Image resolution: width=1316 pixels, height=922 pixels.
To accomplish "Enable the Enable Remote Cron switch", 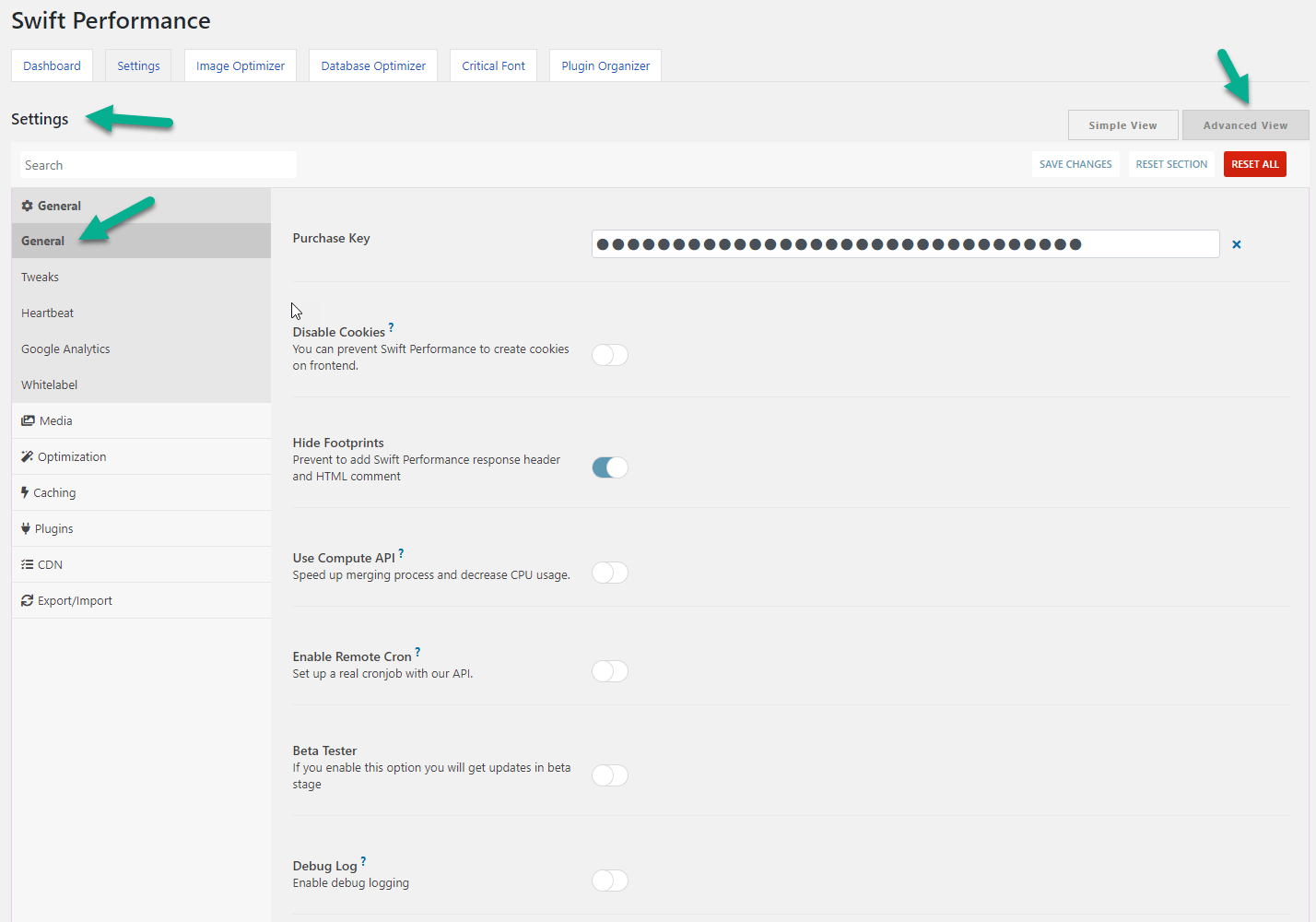I will click(x=610, y=671).
